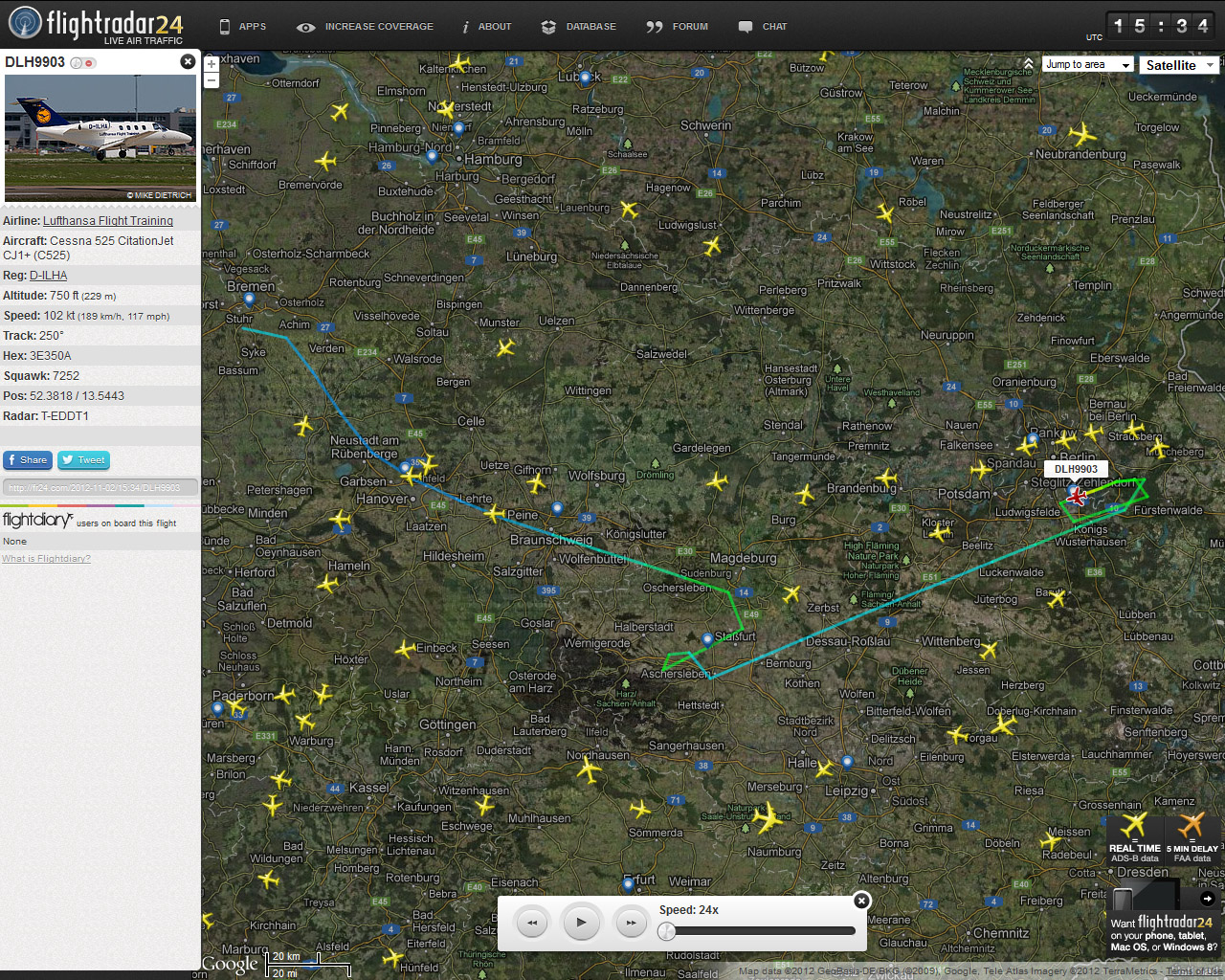1225x980 pixels.
Task: Click the flight share URL field
Action: coord(100,487)
